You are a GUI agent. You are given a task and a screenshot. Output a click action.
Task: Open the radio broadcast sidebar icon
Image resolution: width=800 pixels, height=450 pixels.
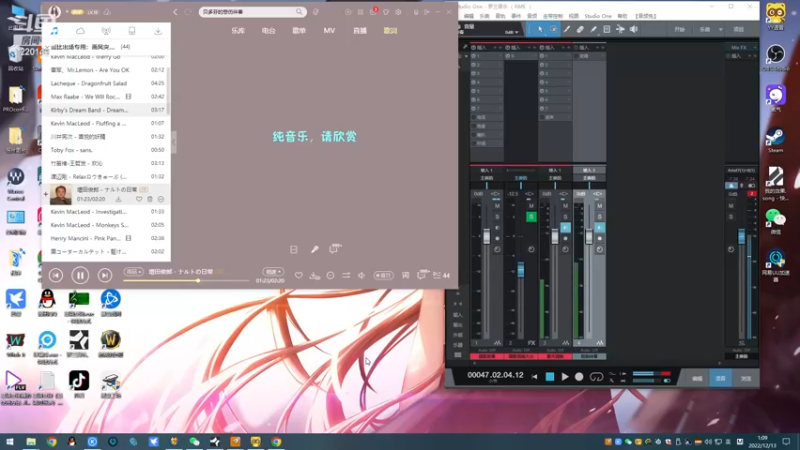point(106,31)
